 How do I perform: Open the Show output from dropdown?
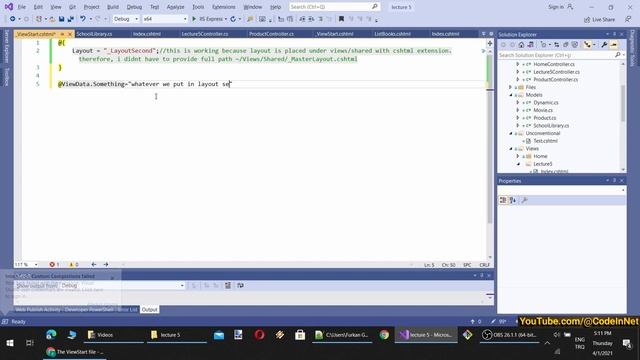tap(122, 285)
